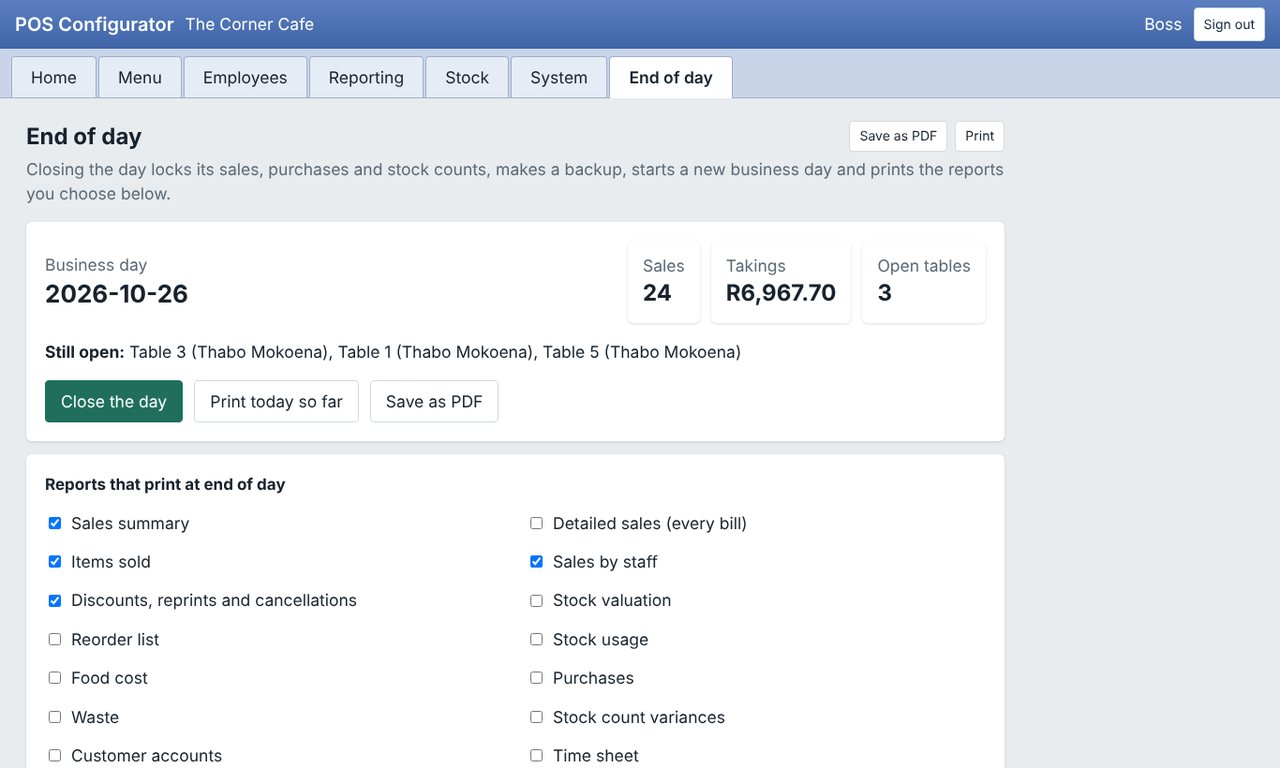Go to the Reporting tab
Screen dimensions: 1280x768
366,78
